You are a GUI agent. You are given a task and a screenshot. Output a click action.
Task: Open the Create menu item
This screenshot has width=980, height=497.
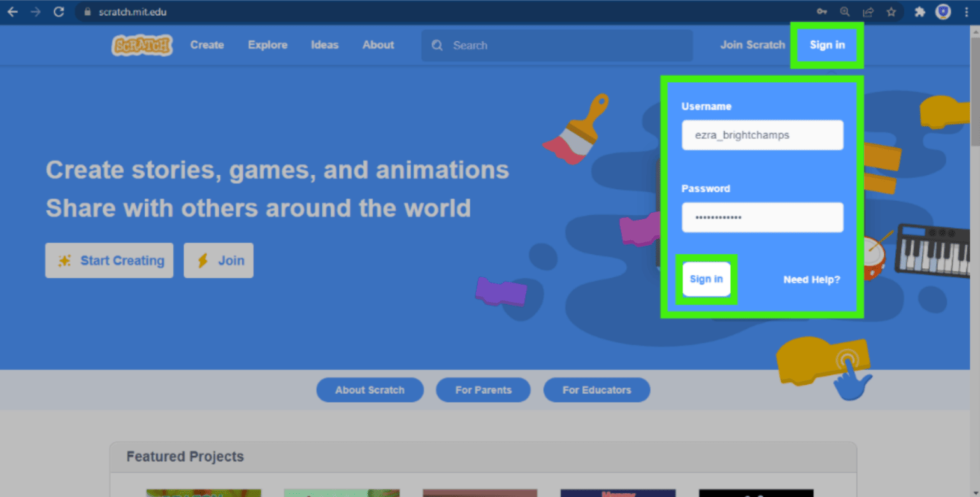pos(207,45)
